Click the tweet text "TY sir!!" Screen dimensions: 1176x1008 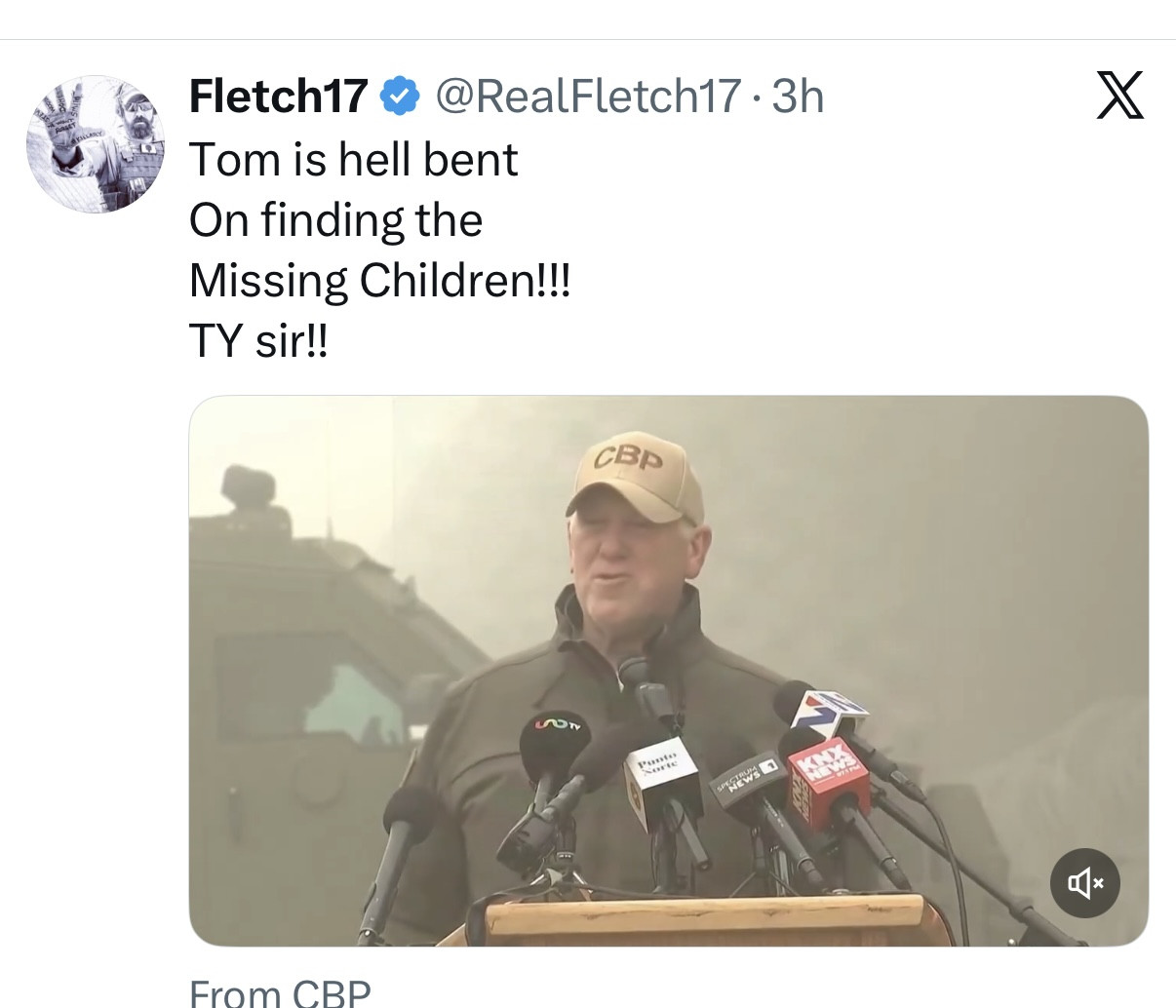coord(258,341)
